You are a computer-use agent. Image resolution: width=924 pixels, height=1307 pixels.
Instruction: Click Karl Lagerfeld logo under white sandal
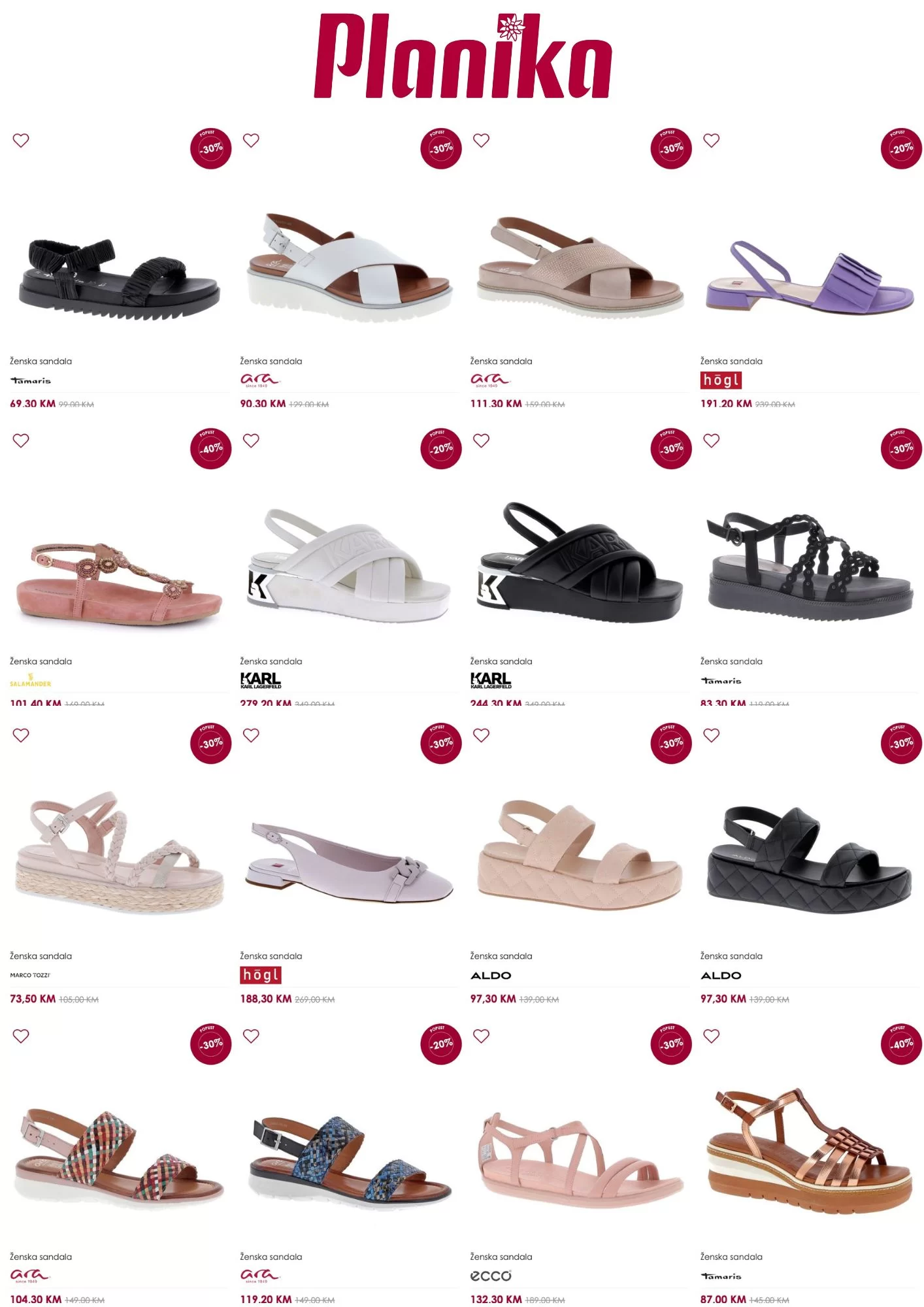coord(261,680)
